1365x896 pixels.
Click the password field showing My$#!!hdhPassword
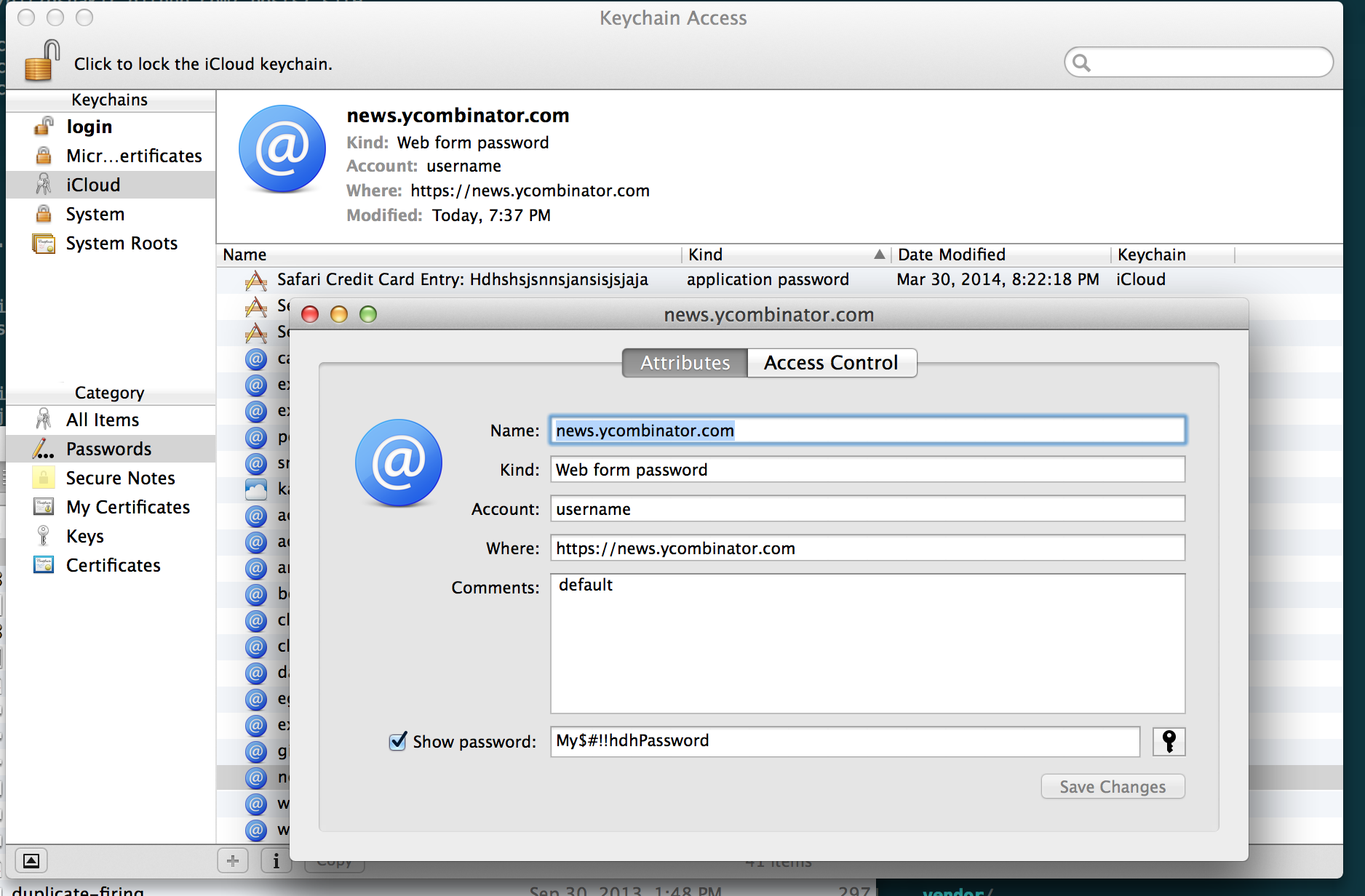point(845,741)
